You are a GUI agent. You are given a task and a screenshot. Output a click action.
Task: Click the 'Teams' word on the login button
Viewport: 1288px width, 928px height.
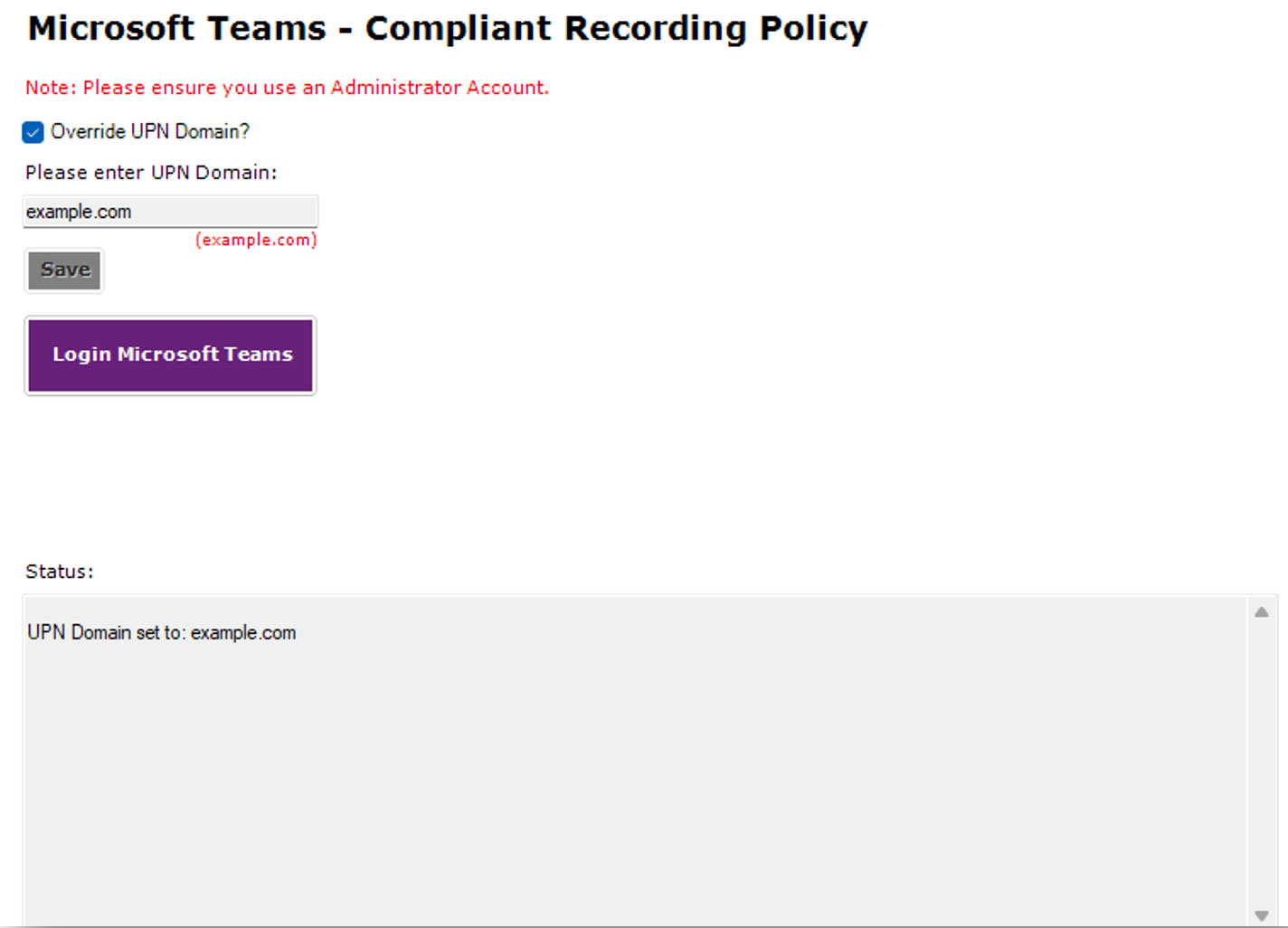(259, 355)
